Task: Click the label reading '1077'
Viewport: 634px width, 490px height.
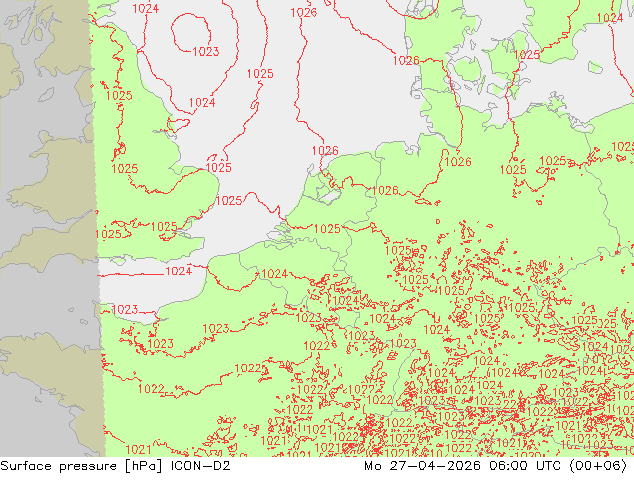Action: tap(361, 390)
